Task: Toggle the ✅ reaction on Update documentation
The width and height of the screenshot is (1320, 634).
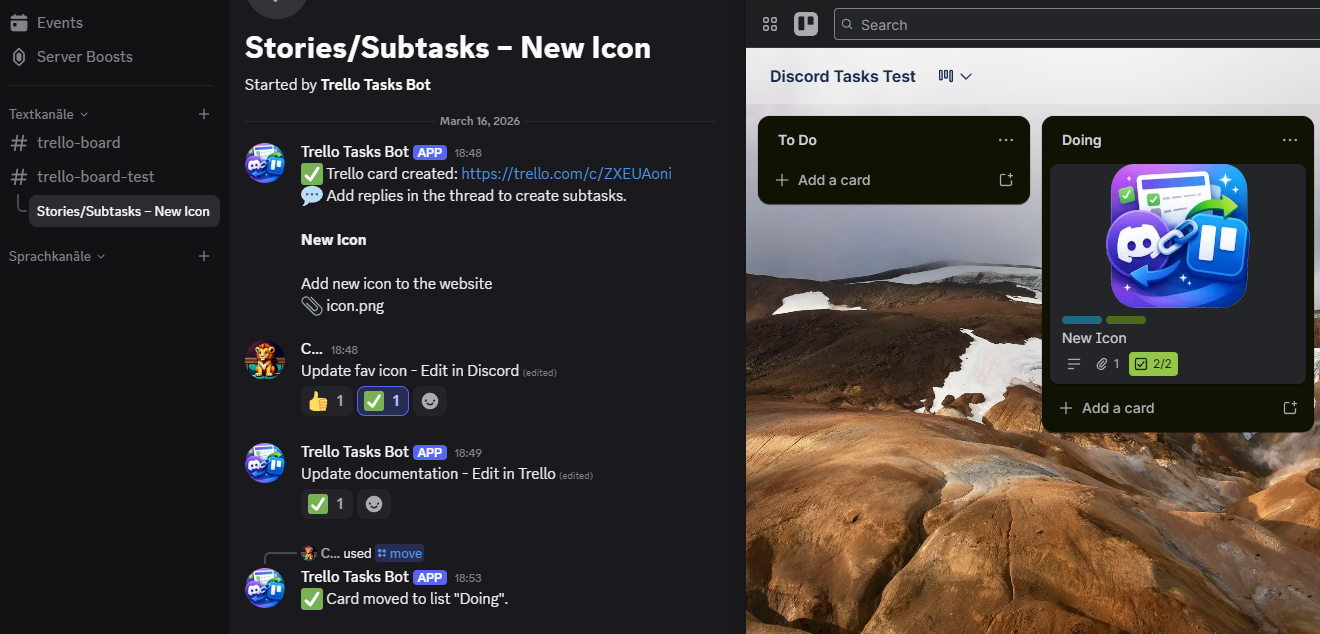Action: click(327, 504)
